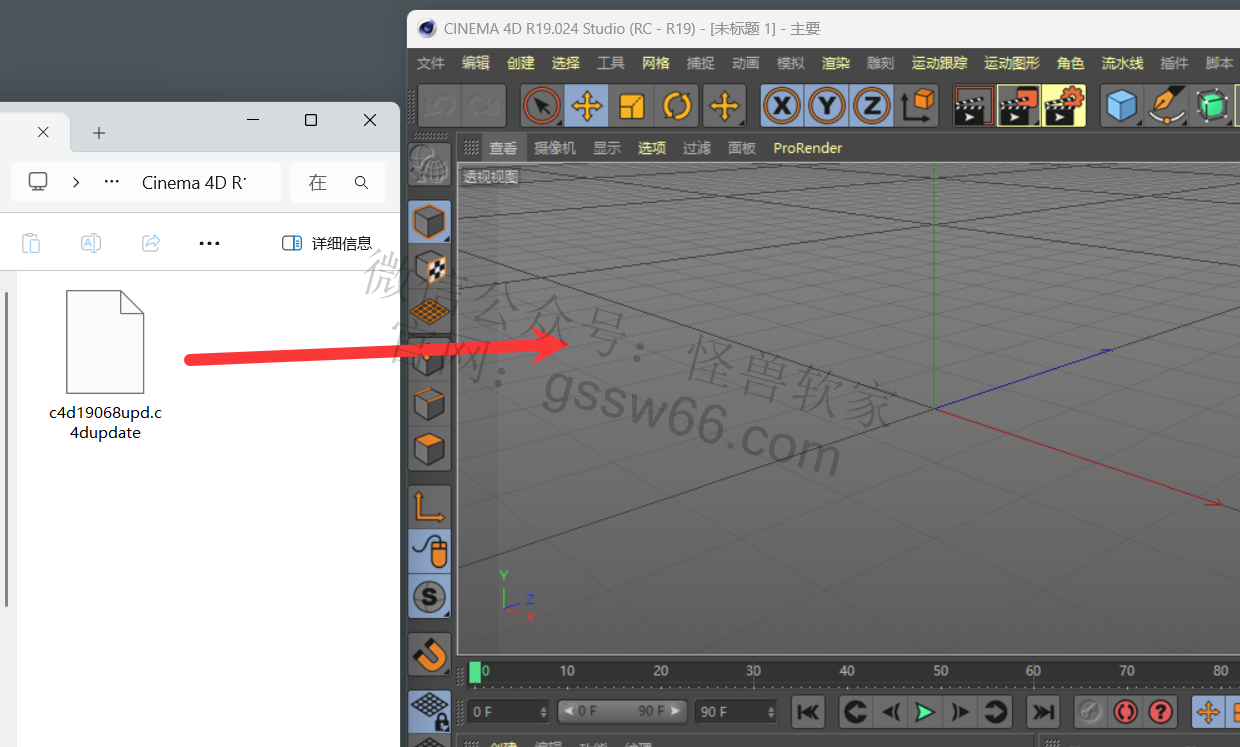Viewport: 1240px width, 747px height.
Task: Select the Pen spline tool
Action: 1166,105
